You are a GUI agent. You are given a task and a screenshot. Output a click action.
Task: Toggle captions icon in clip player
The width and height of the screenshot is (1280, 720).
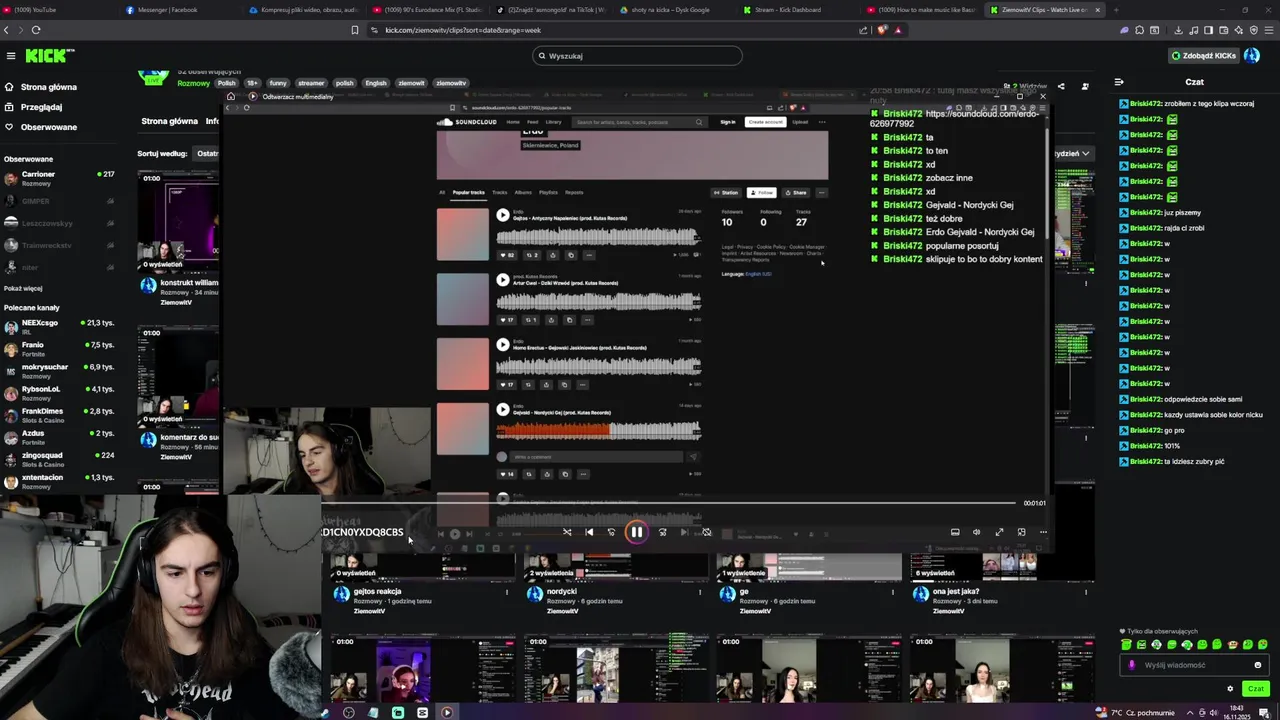(955, 532)
